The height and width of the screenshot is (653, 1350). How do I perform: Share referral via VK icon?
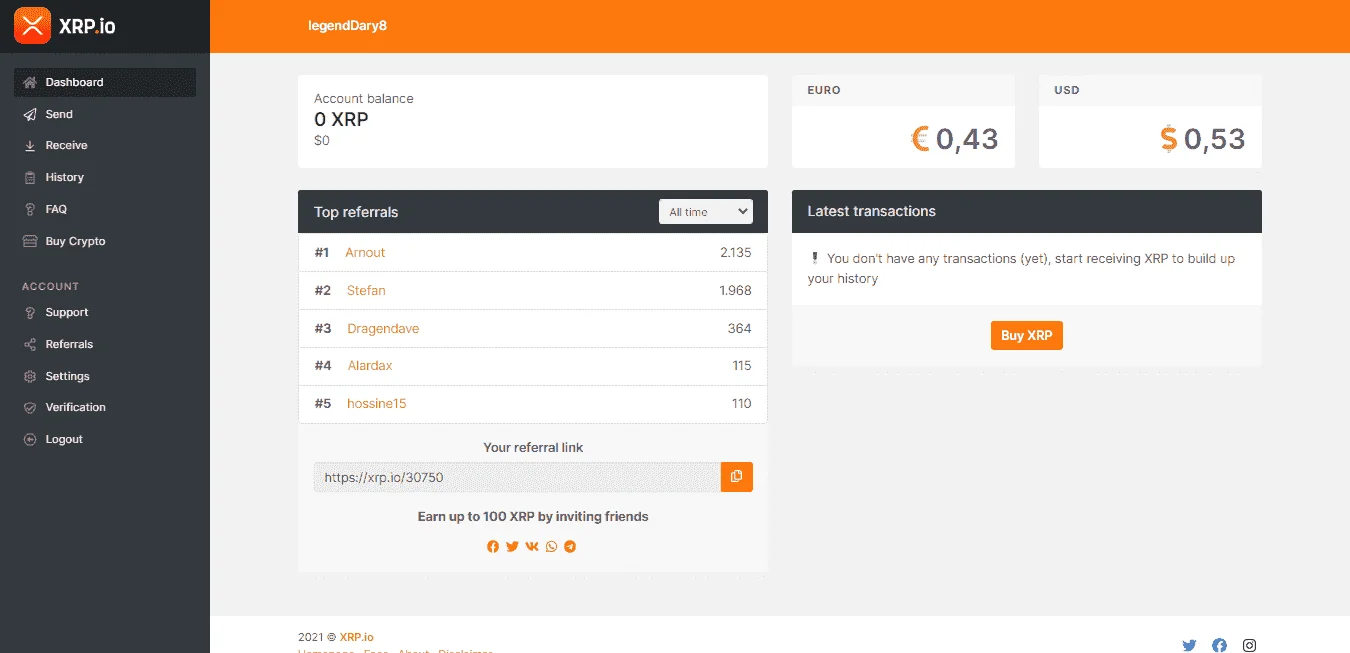click(531, 547)
